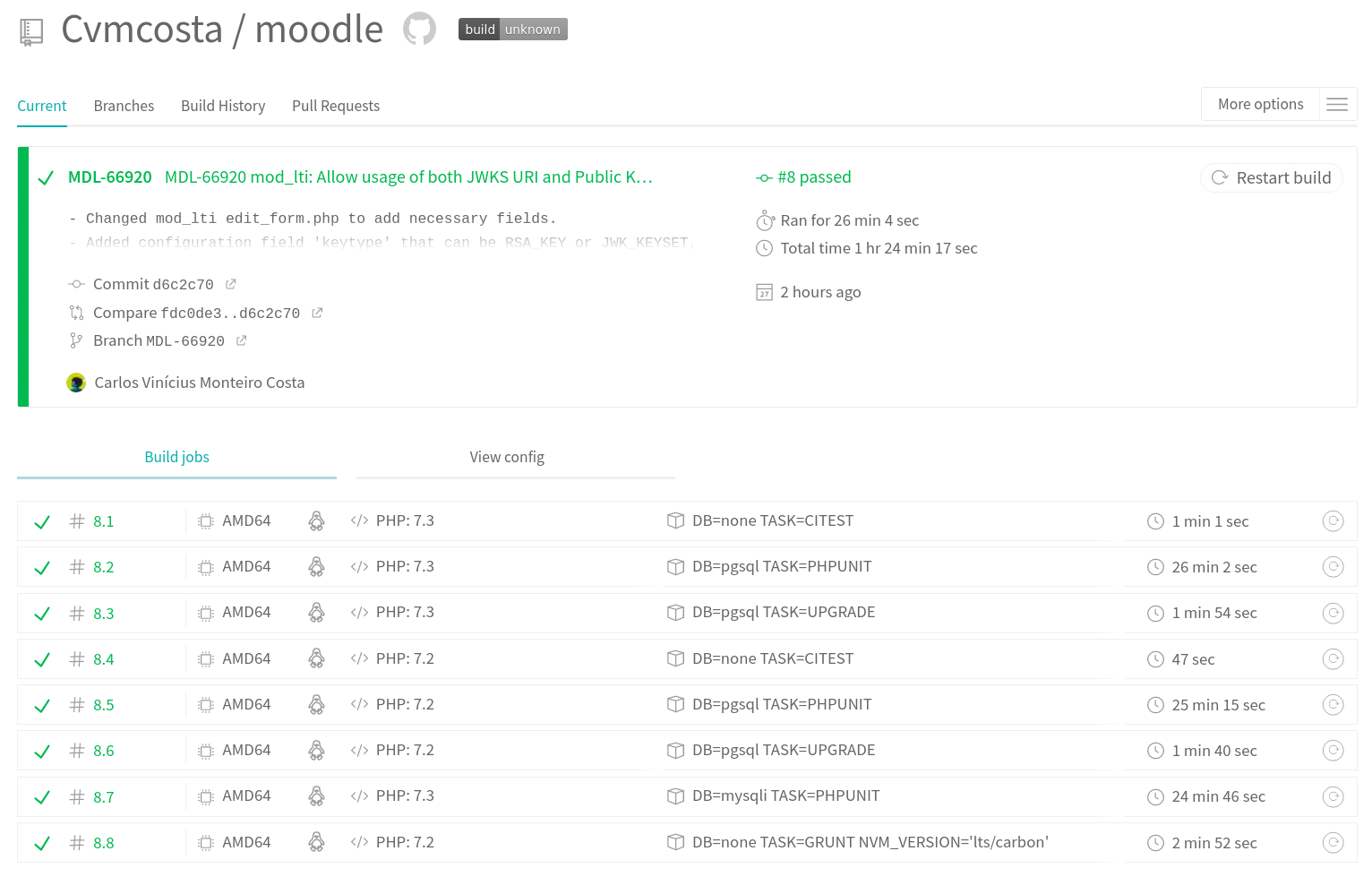Click the AMD64 chip icon in job 8.3 row

(206, 613)
